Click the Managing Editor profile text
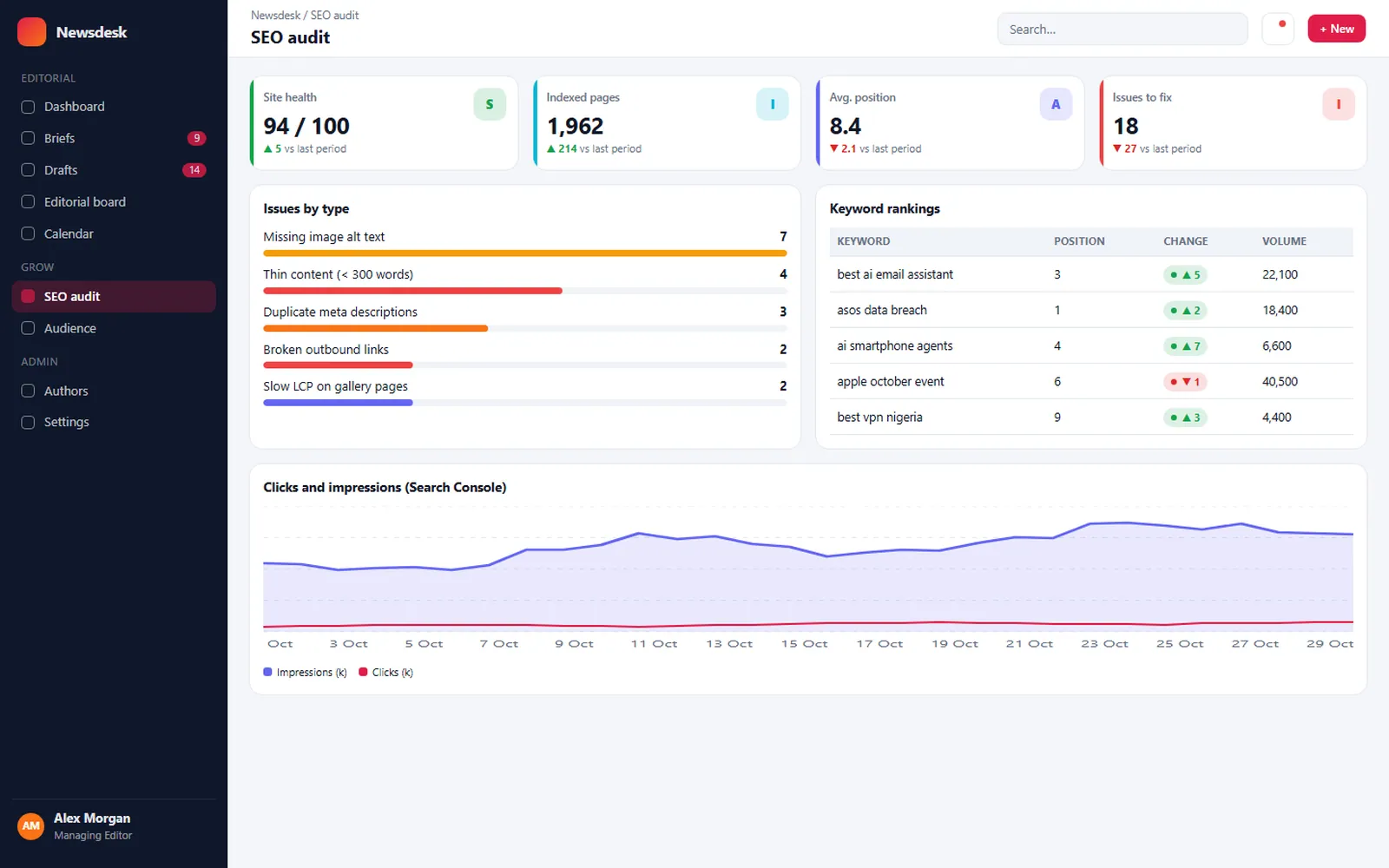This screenshot has height=868, width=1389. (93, 836)
